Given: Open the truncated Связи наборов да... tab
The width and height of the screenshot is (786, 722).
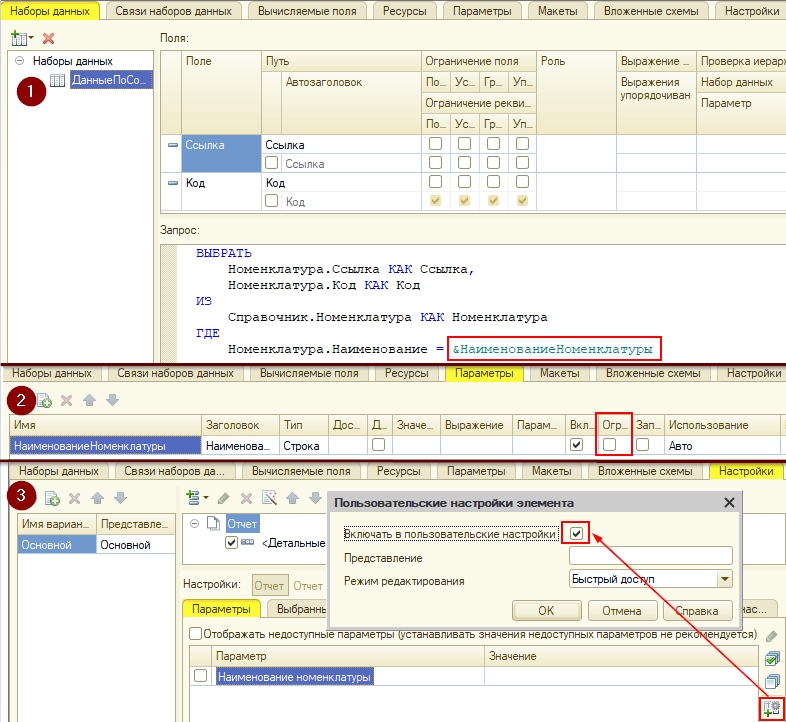Looking at the screenshot, I should point(174,471).
